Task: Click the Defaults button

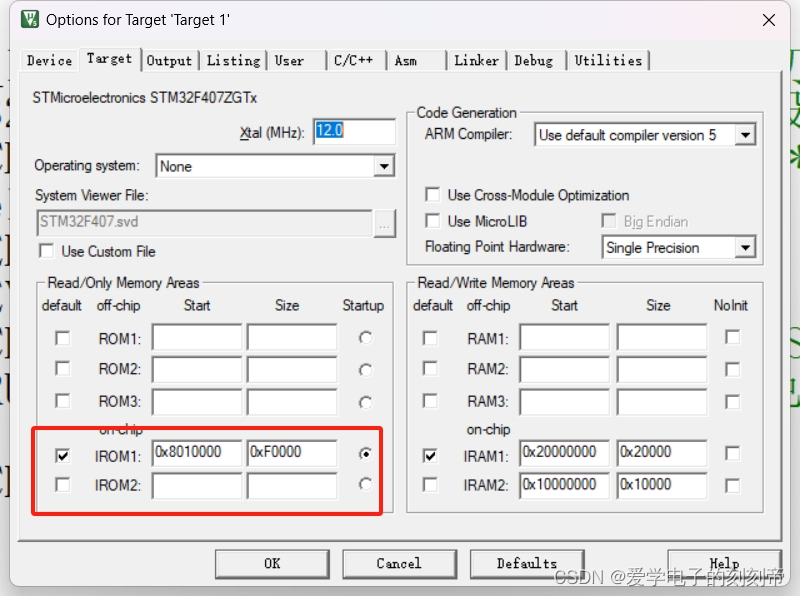Action: (527, 563)
